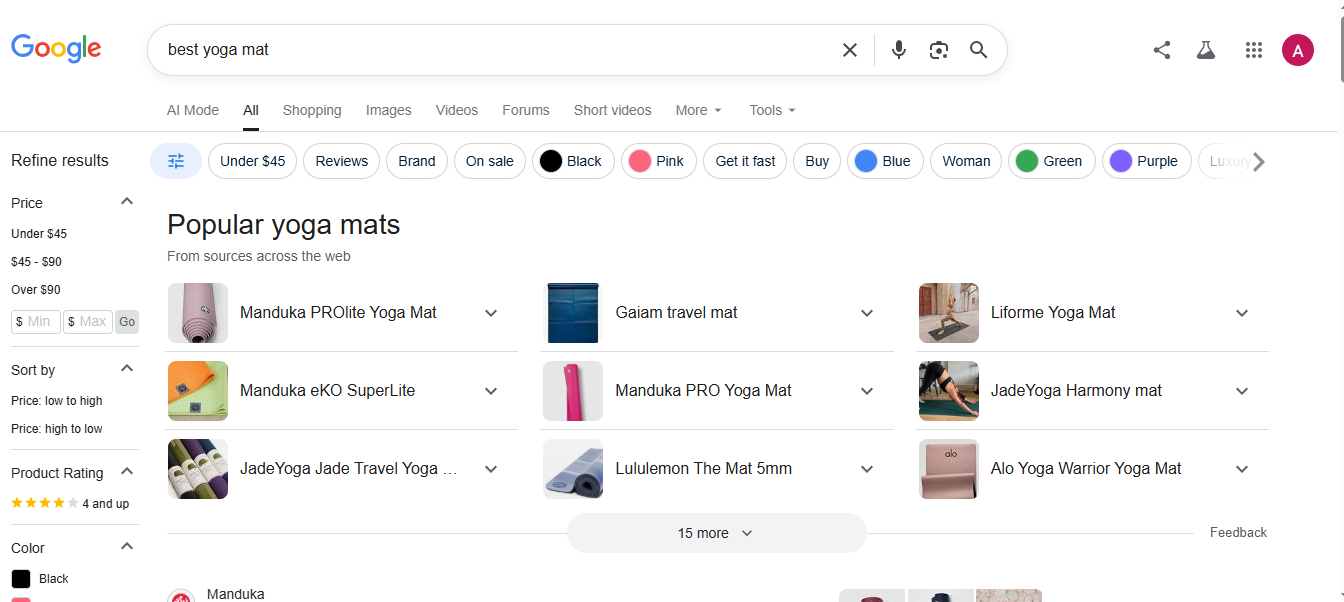
Task: Open Manduka PROlite Yoga Mat thumbnail
Action: [198, 313]
